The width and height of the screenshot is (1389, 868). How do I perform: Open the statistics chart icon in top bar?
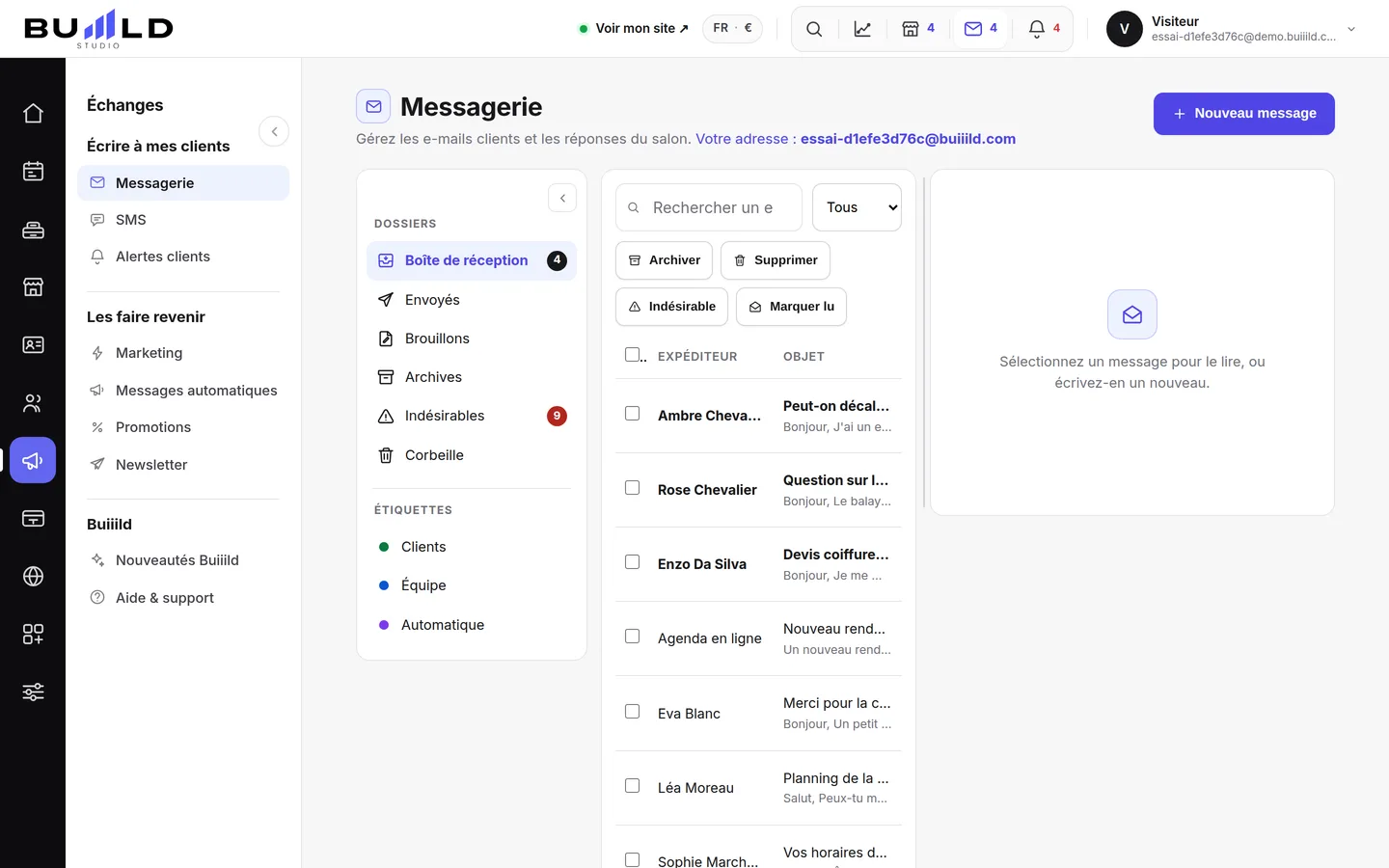tap(862, 29)
